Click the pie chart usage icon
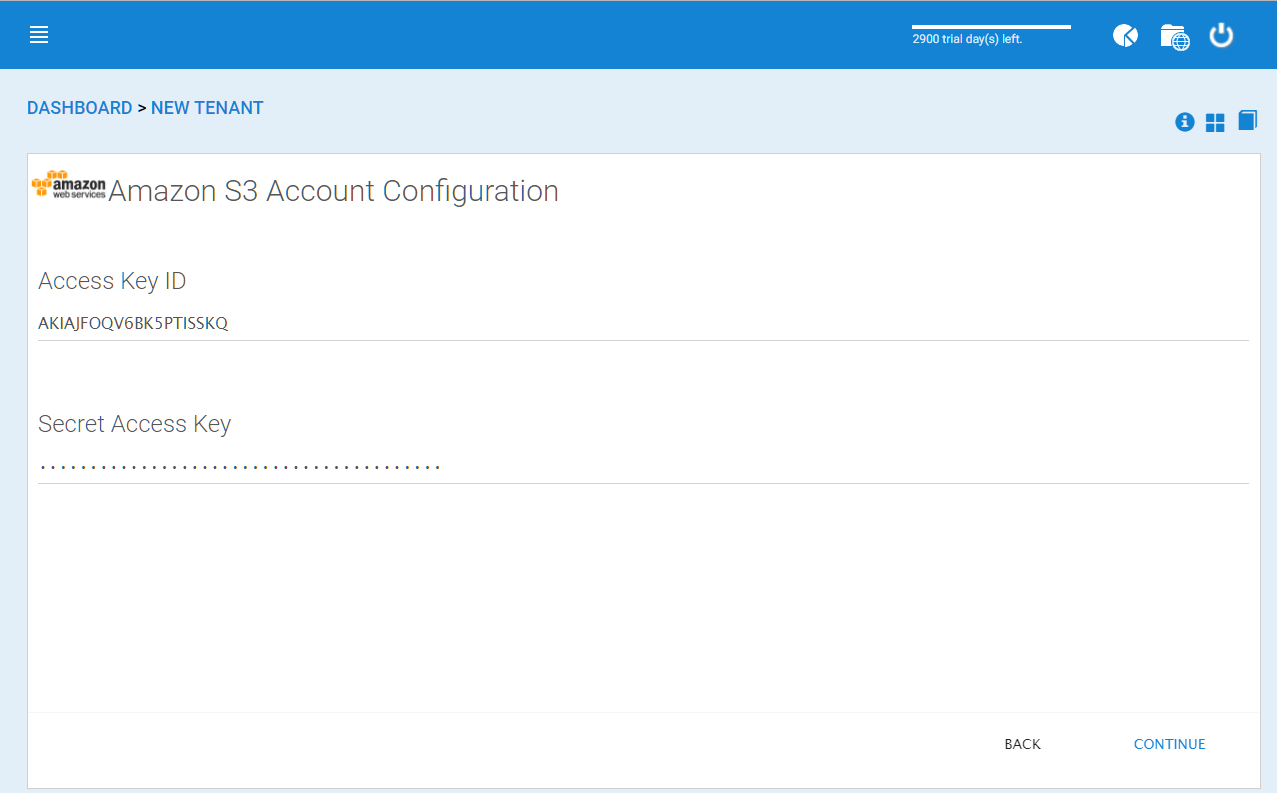This screenshot has height=793, width=1277. click(x=1125, y=36)
